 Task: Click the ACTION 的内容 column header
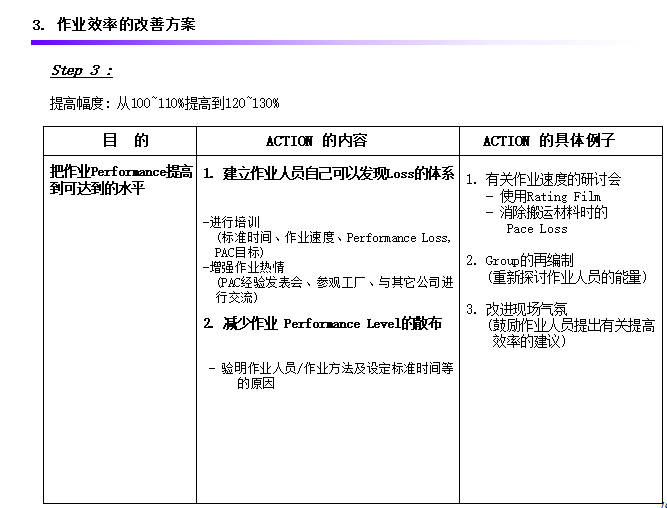tap(316, 141)
